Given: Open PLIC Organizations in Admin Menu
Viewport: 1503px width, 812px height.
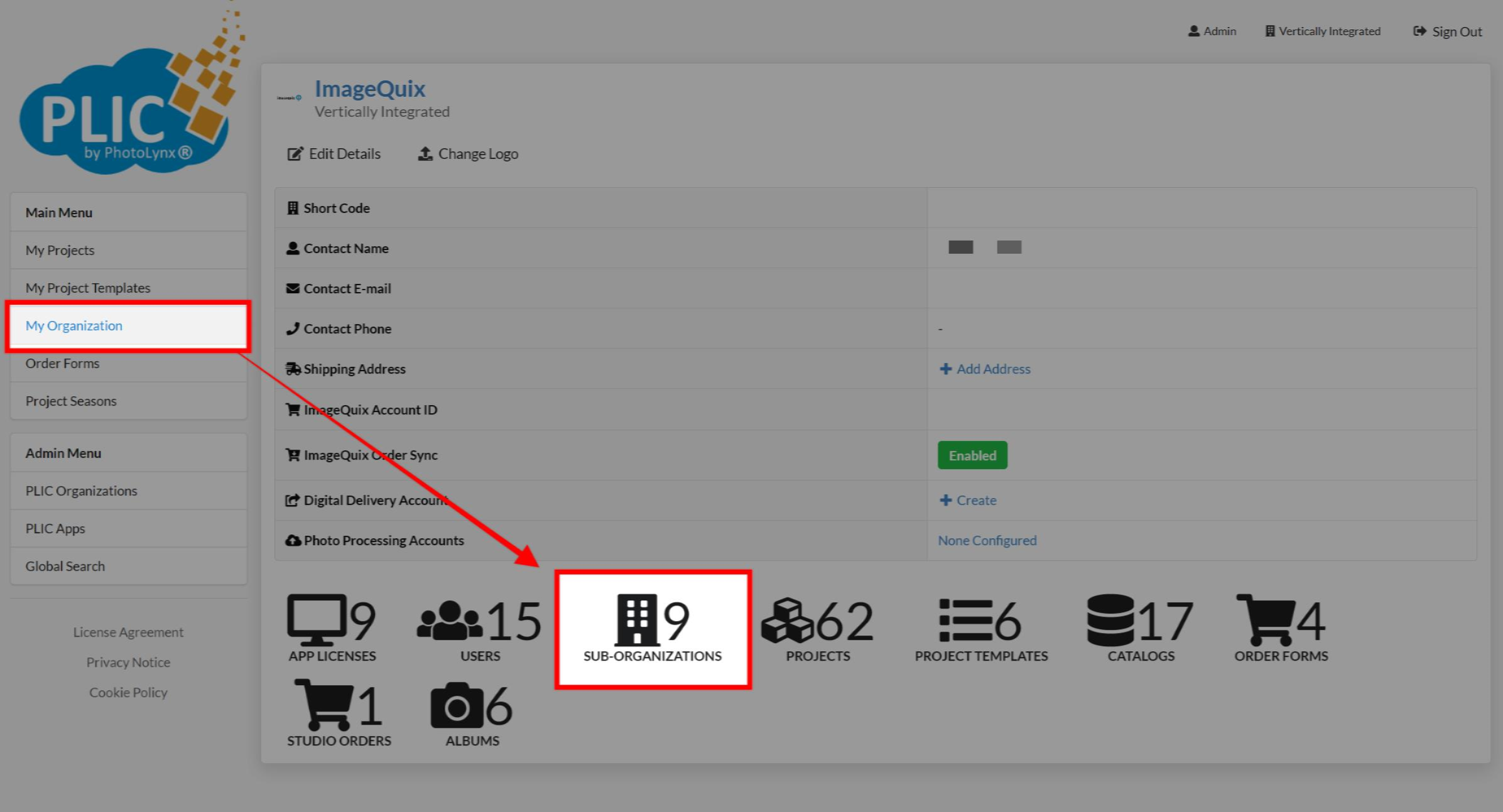Looking at the screenshot, I should [x=129, y=490].
